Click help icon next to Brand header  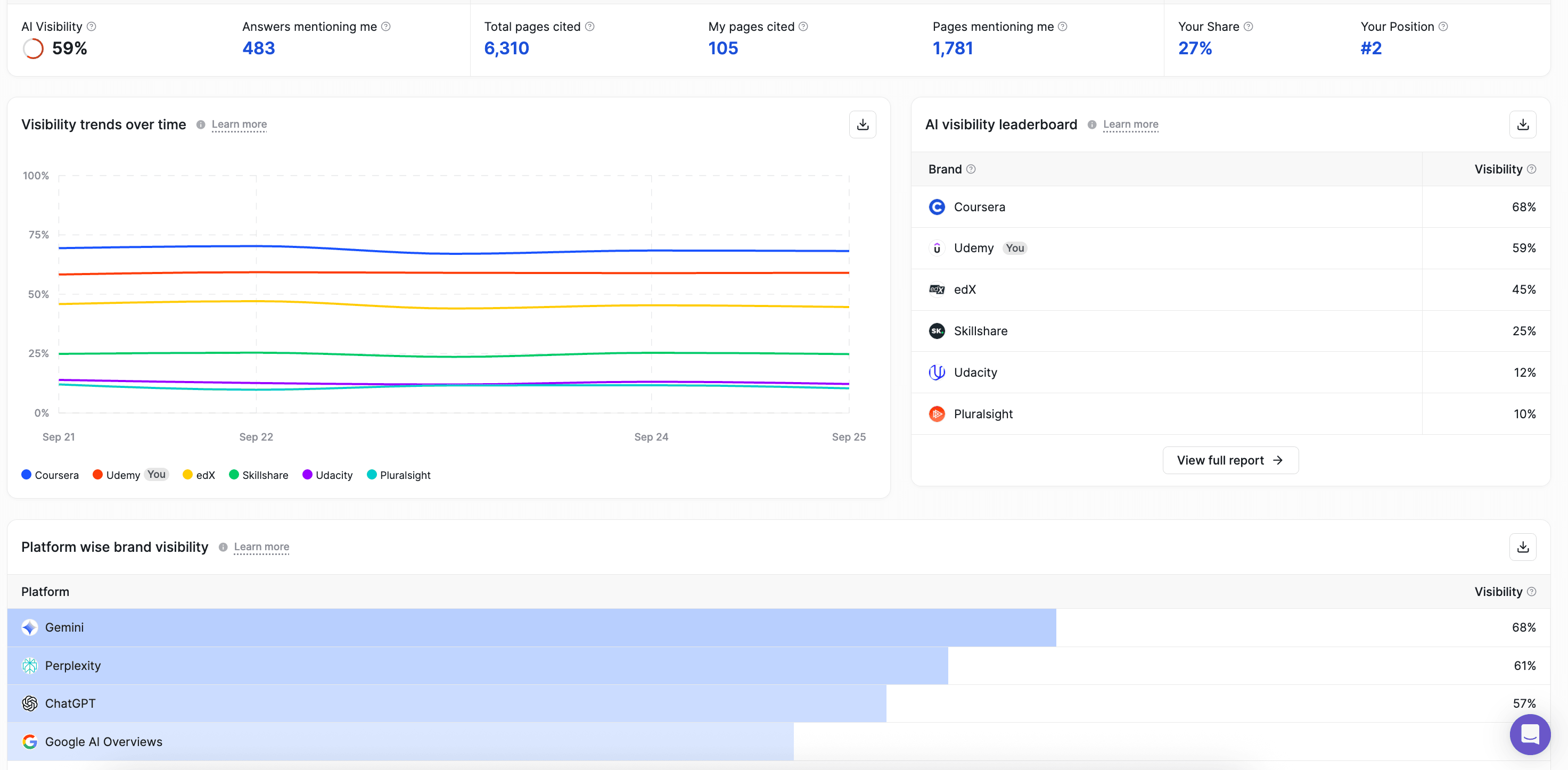(971, 169)
